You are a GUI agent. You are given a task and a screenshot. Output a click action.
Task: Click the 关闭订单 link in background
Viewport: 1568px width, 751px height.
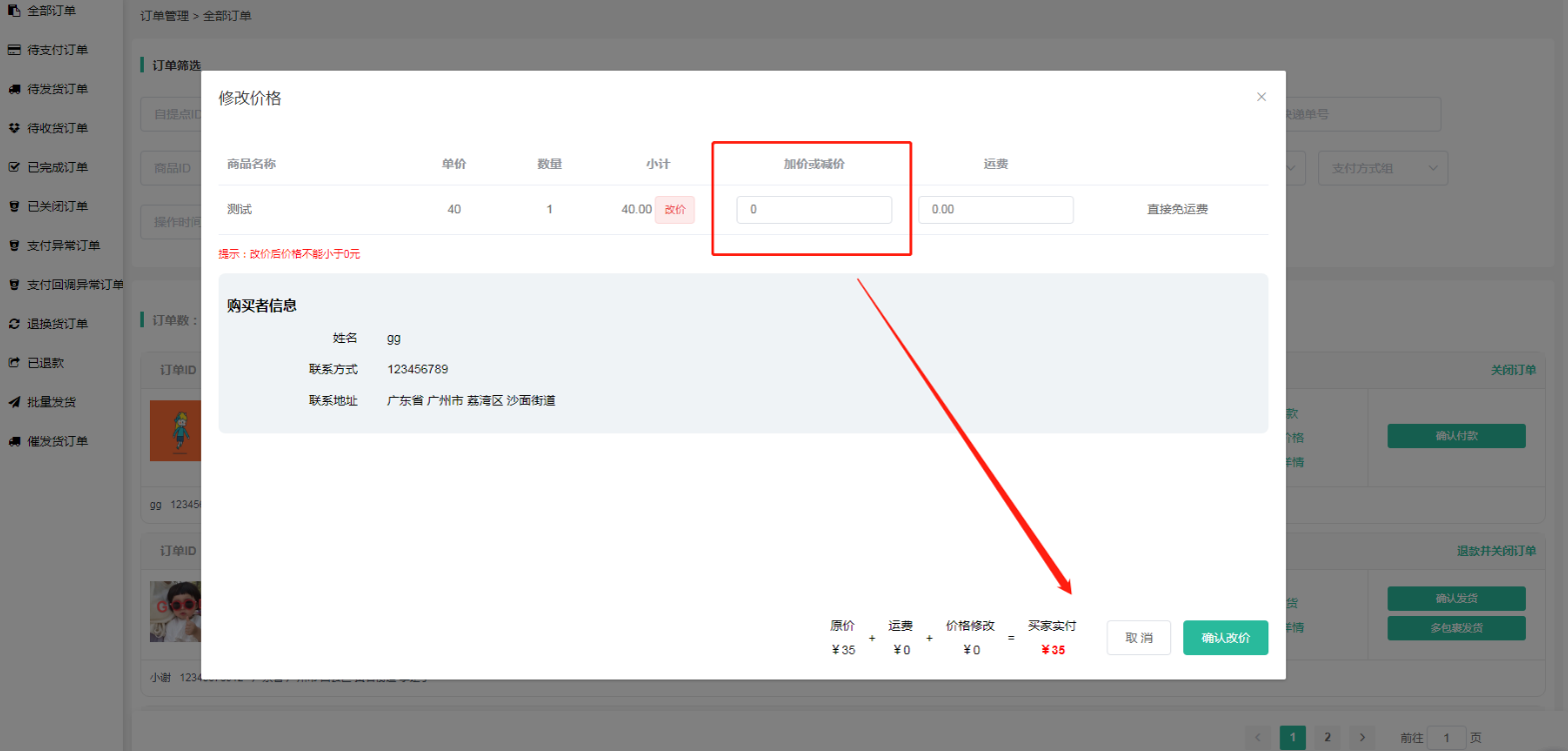[x=1513, y=370]
